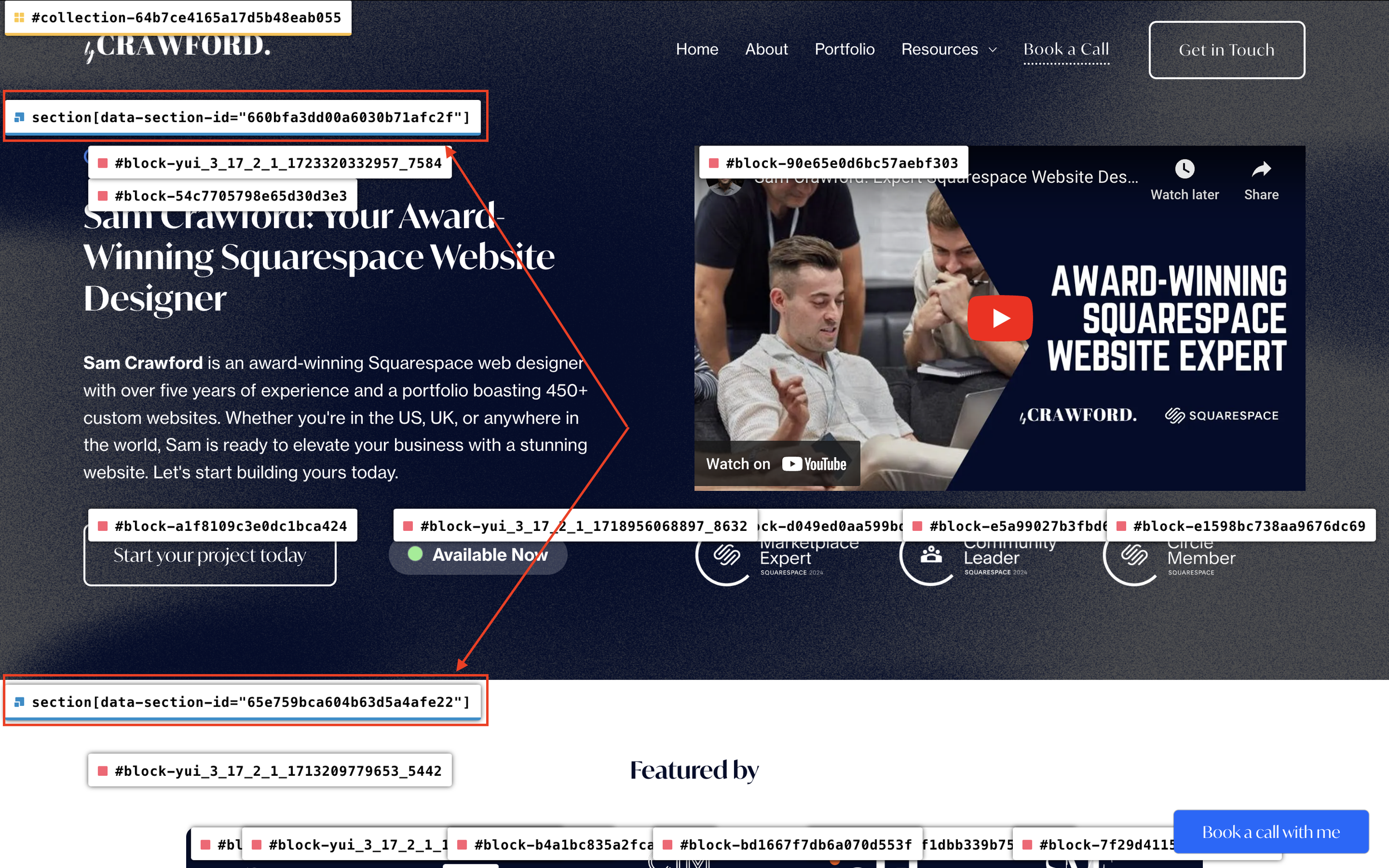Click the Community Leader badge icon

tap(930, 555)
